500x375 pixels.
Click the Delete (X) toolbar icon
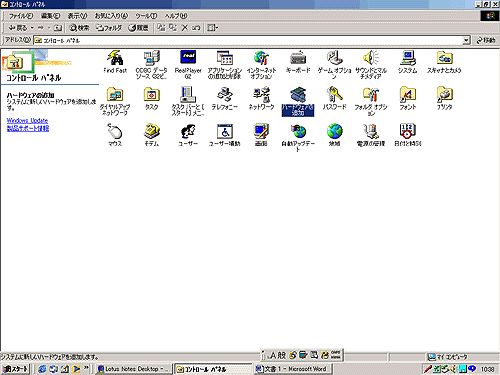pyautogui.click(x=185, y=28)
